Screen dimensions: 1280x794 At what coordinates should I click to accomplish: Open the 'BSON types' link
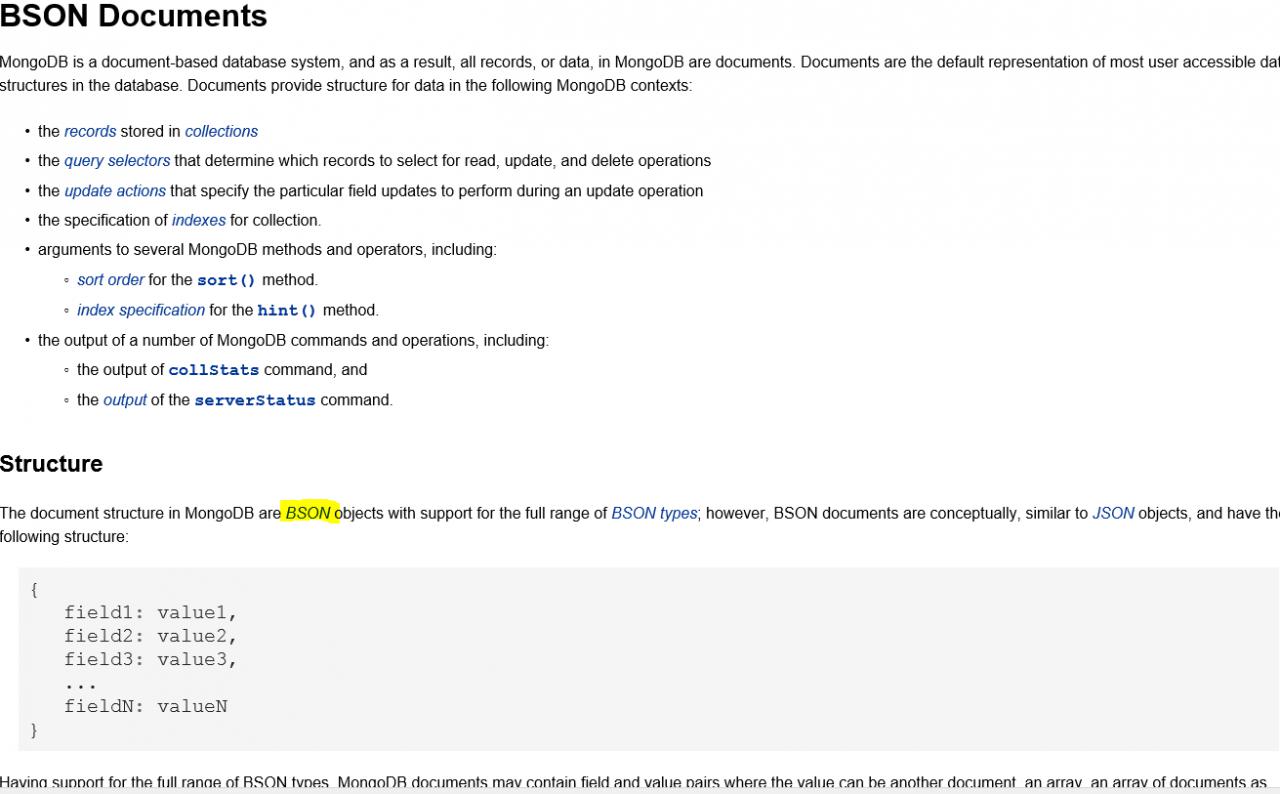coord(654,513)
